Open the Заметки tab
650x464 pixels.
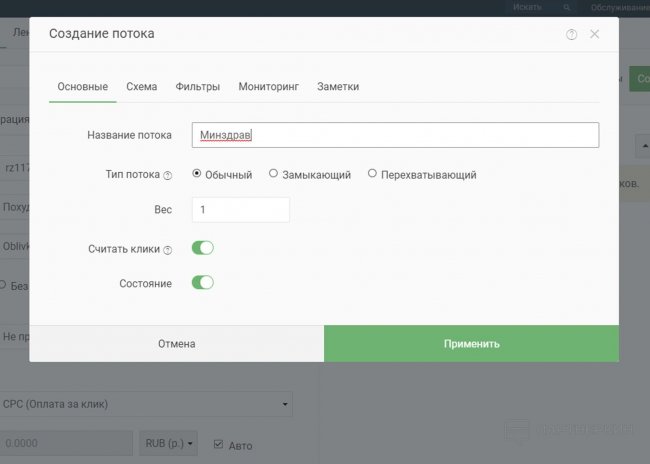pyautogui.click(x=338, y=87)
